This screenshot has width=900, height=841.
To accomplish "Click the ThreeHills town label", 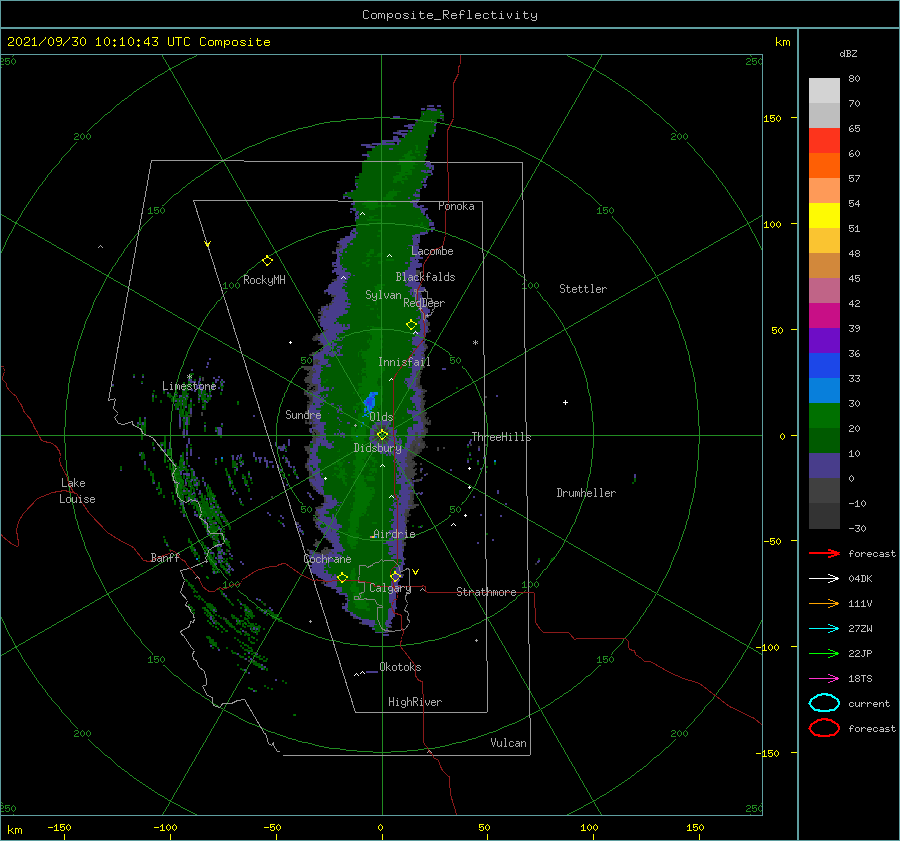I will pos(501,437).
